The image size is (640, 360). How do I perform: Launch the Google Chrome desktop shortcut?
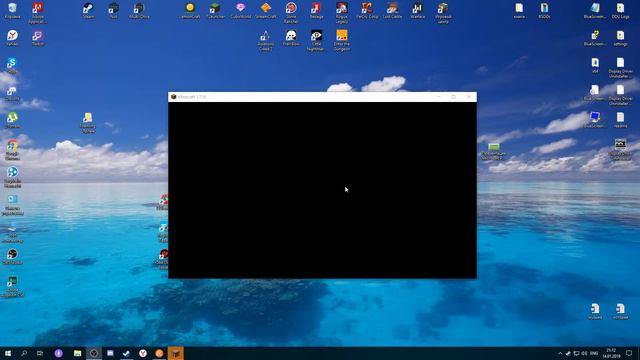12,149
